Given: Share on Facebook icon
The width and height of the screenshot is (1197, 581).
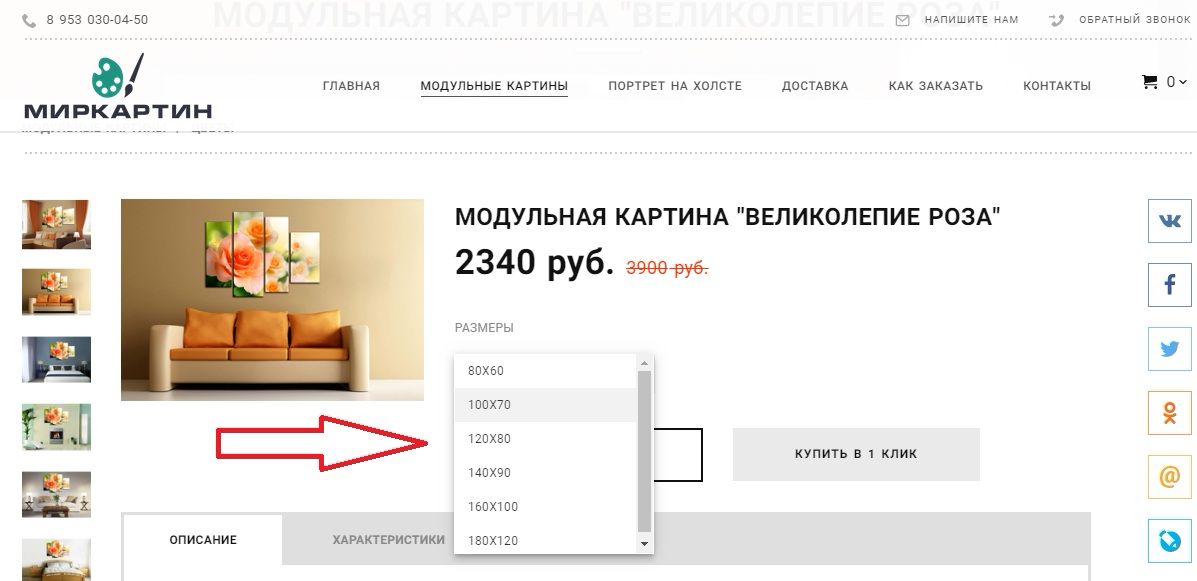Looking at the screenshot, I should 1170,285.
